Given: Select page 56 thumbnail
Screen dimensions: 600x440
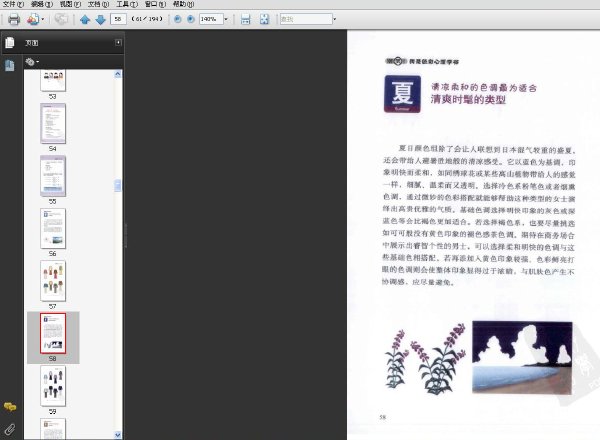Looking at the screenshot, I should 53,228.
